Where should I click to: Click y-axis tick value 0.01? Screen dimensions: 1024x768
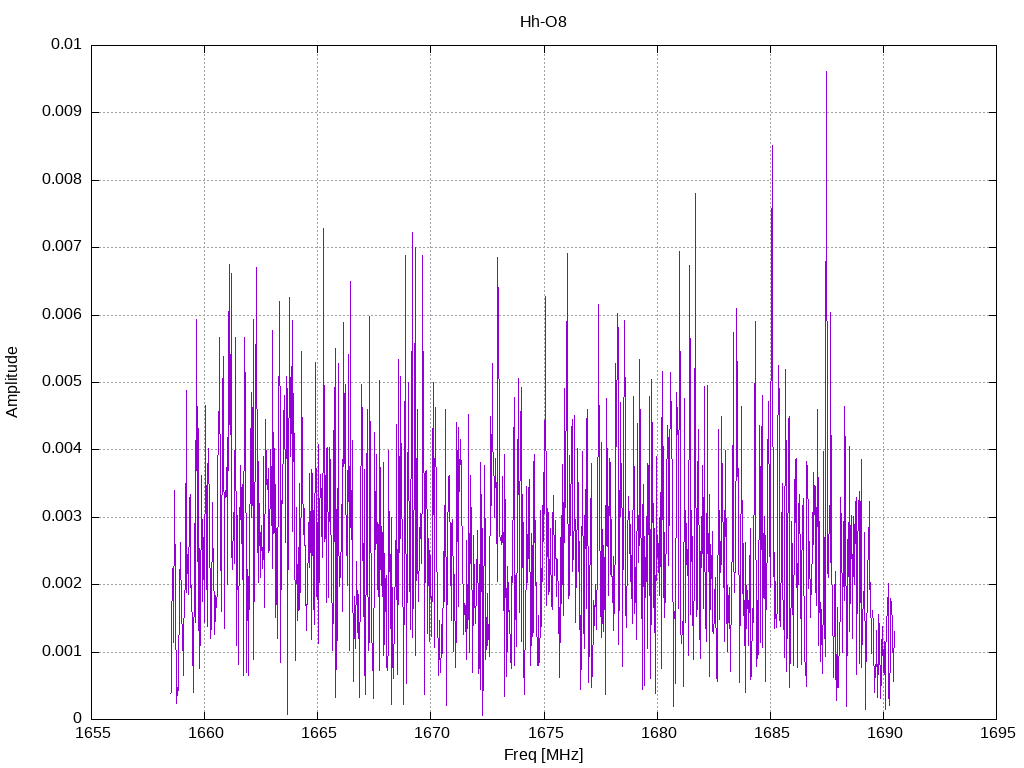pos(66,44)
